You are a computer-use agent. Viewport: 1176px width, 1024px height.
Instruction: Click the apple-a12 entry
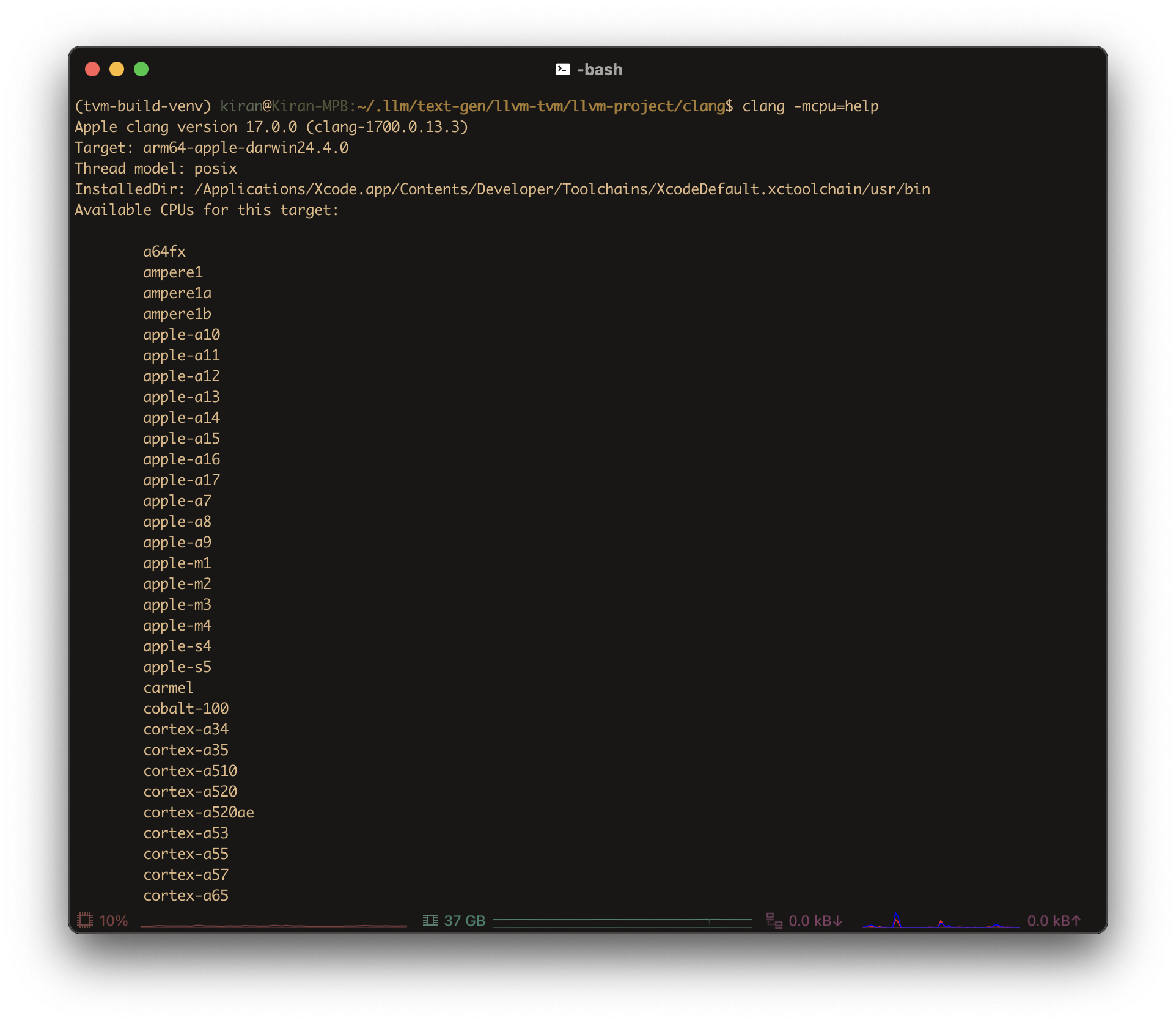click(x=182, y=376)
